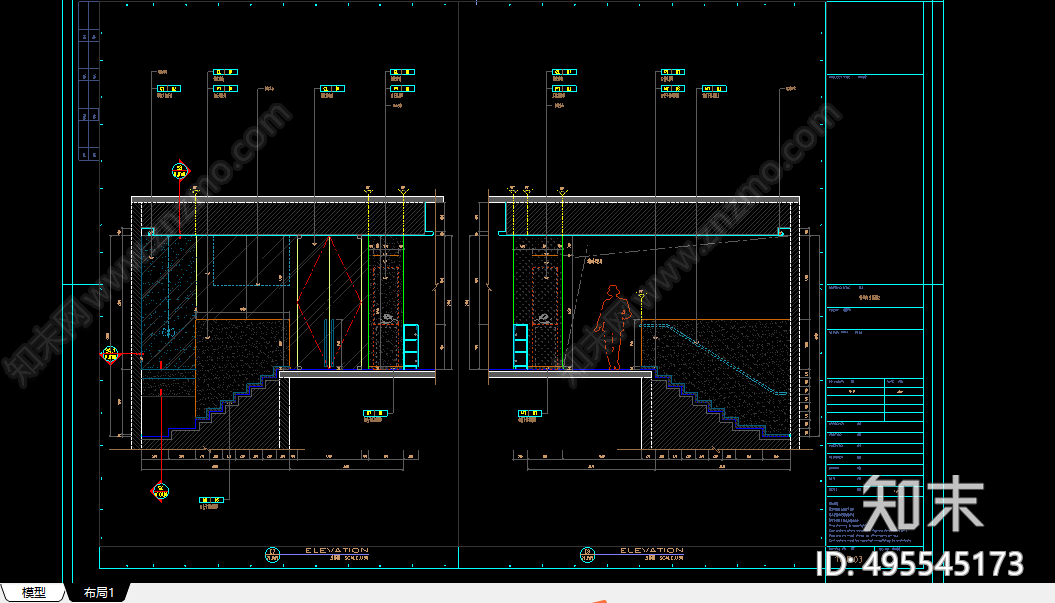1055x603 pixels.
Task: Open the 布局1 layout tab
Action: tap(99, 592)
